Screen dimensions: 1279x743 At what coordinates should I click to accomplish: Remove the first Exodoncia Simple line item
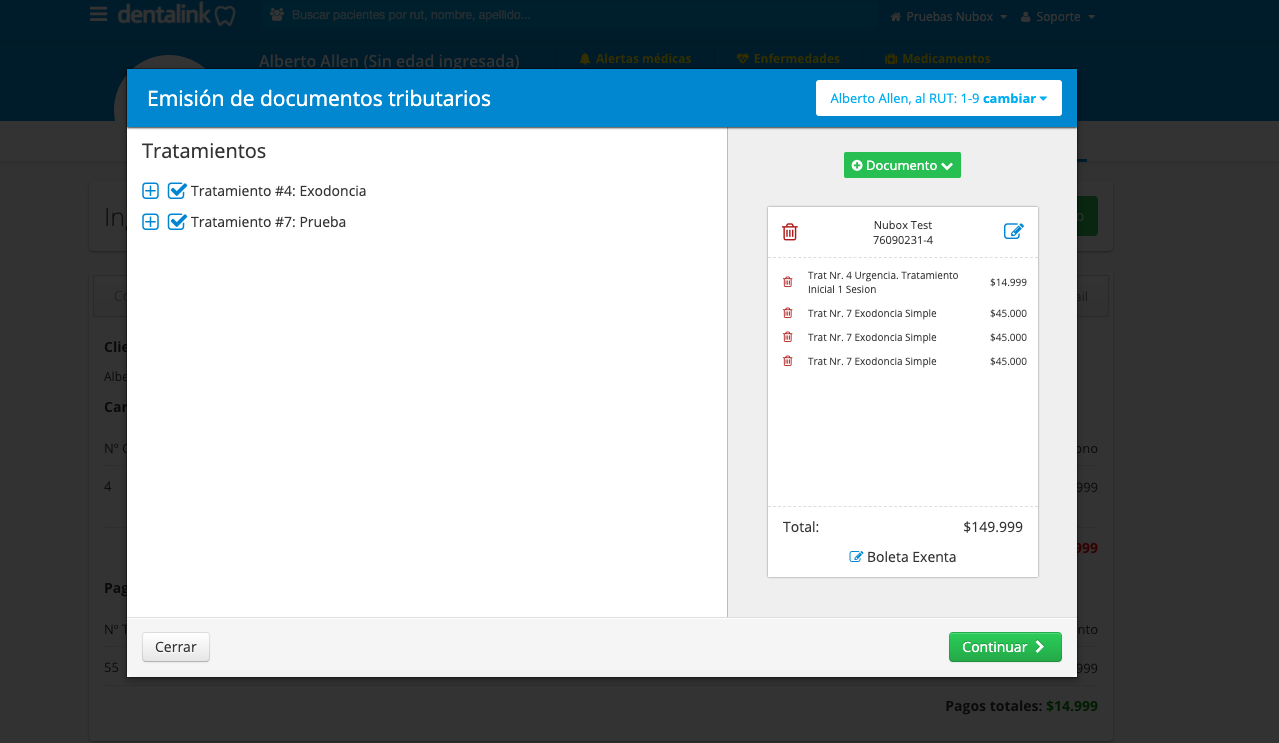787,313
